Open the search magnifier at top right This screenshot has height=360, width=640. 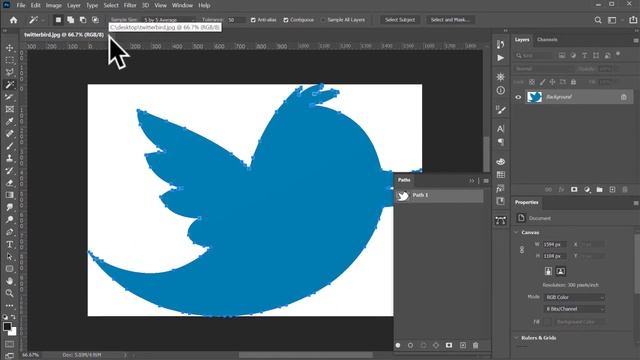[x=598, y=20]
